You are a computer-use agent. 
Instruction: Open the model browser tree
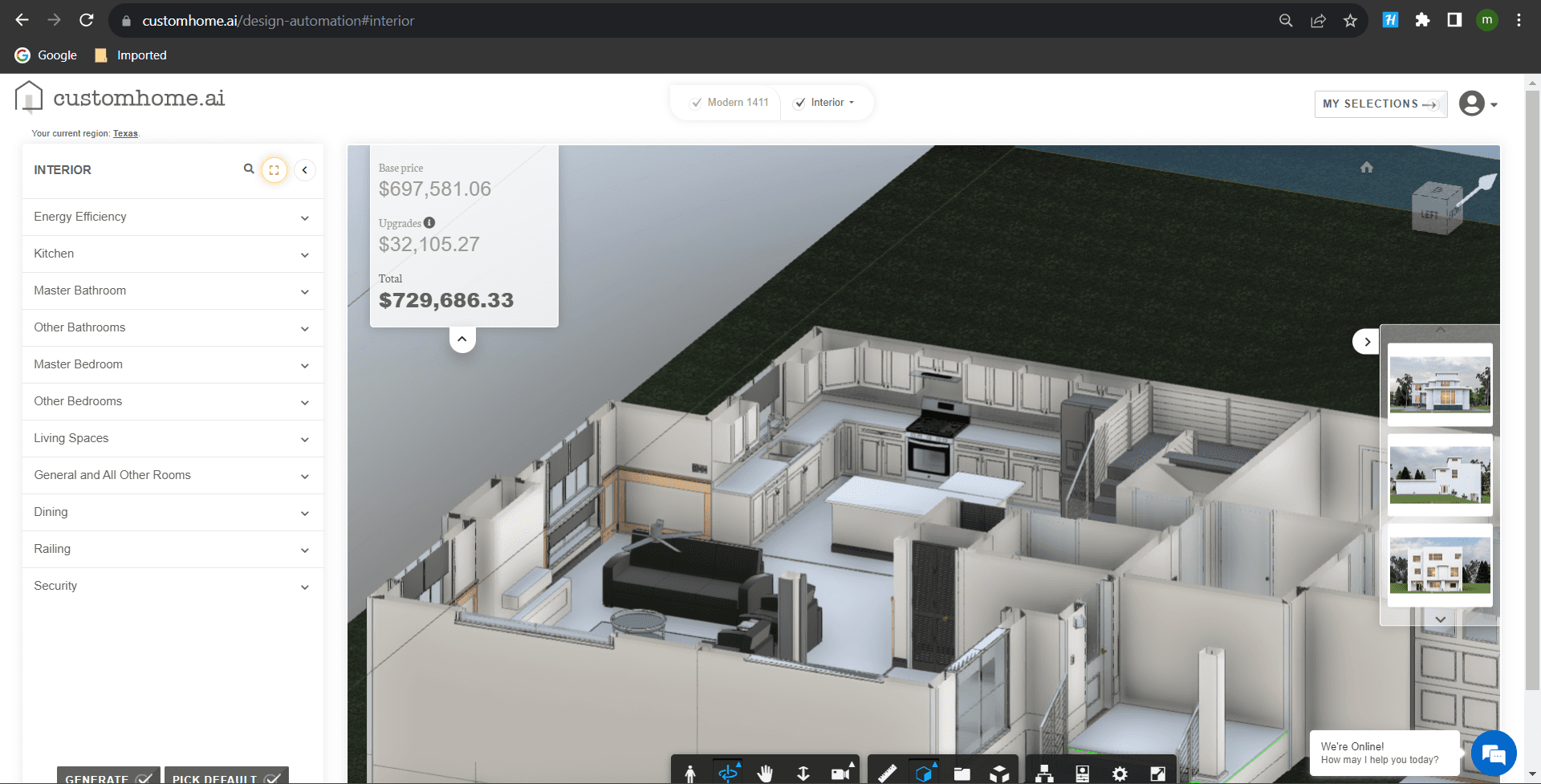1044,774
